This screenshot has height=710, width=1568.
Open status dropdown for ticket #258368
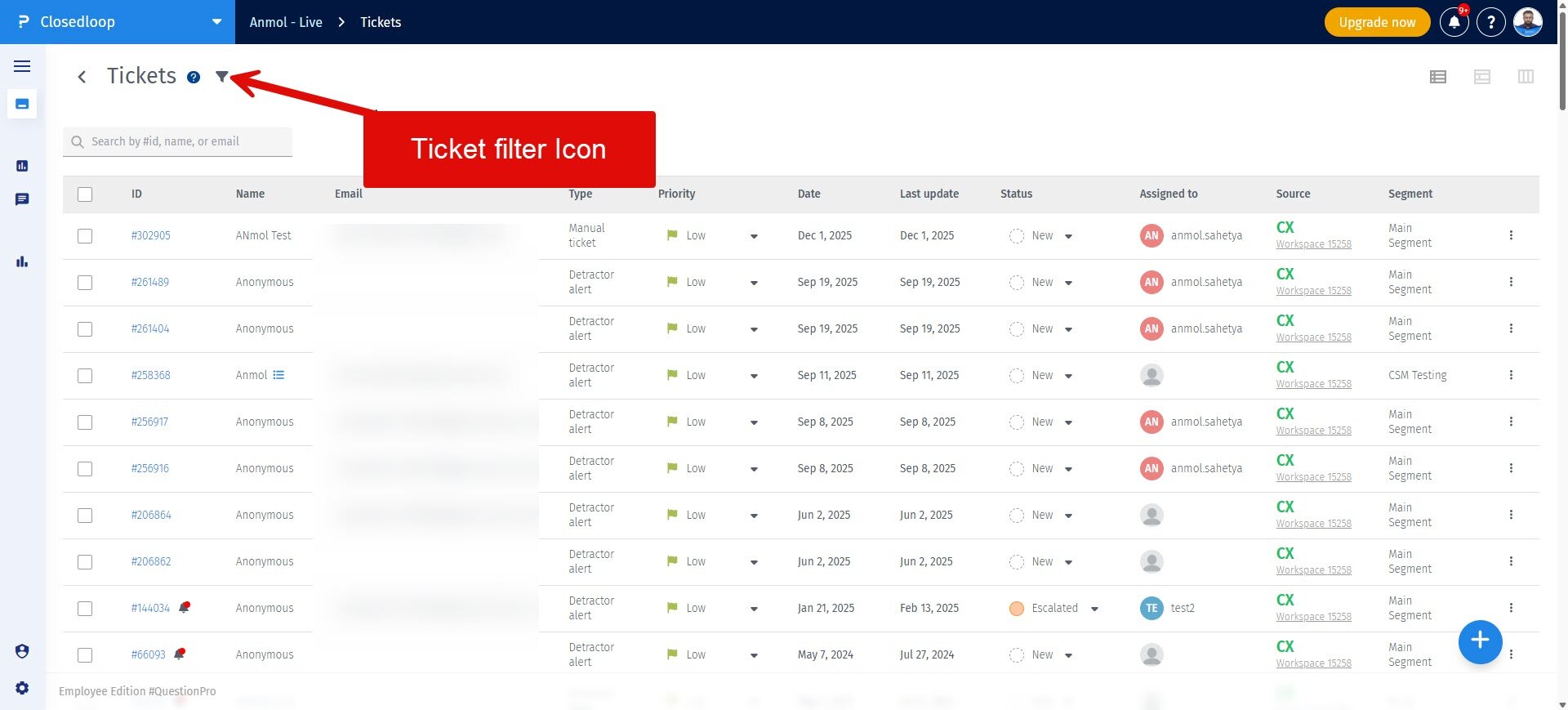tap(1068, 376)
